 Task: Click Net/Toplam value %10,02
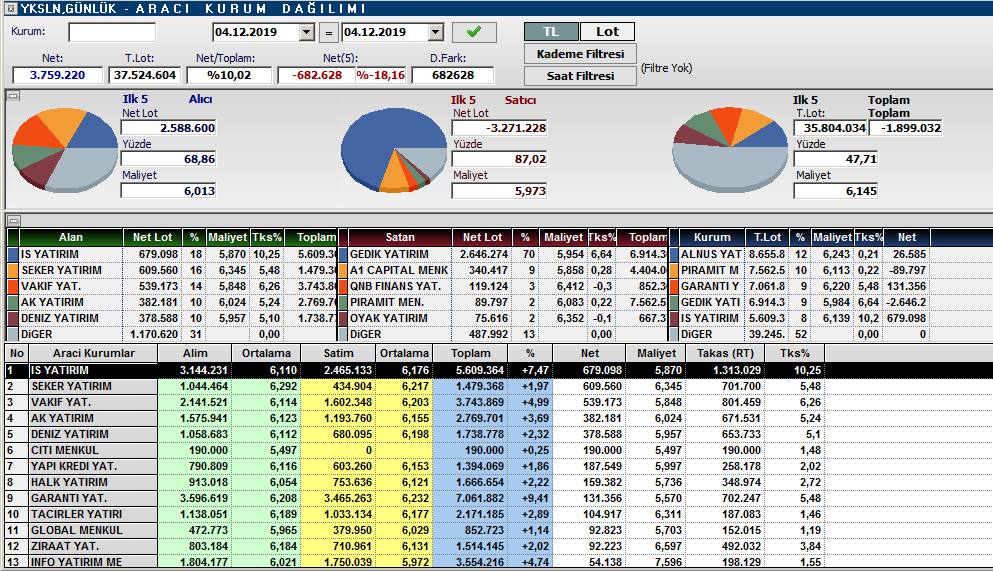pyautogui.click(x=229, y=75)
